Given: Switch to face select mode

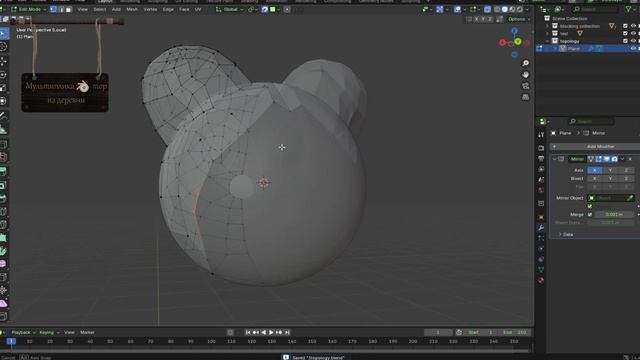Looking at the screenshot, I should (69, 9).
